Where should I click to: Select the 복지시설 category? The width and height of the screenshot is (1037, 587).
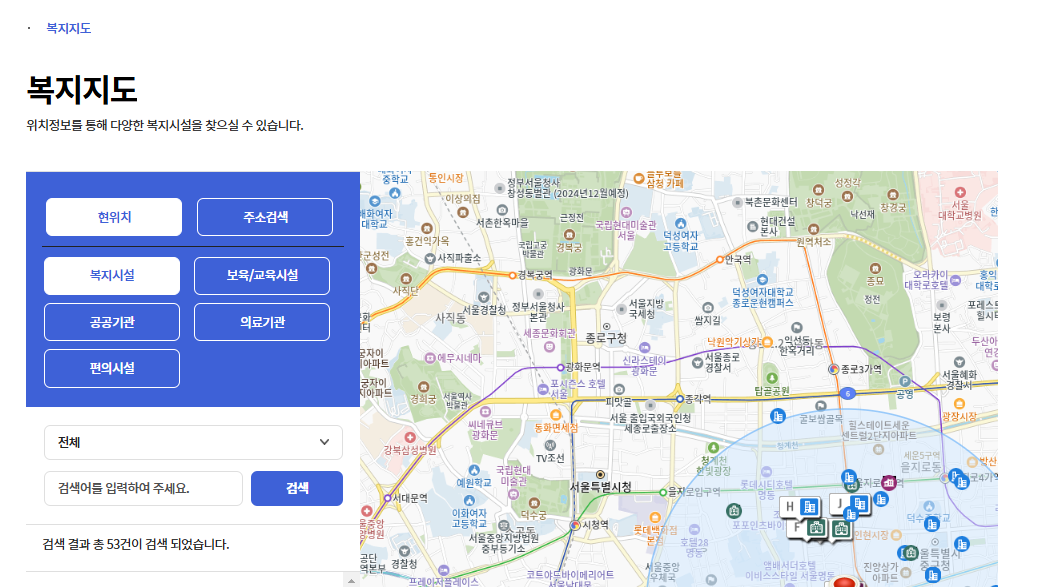click(x=112, y=276)
